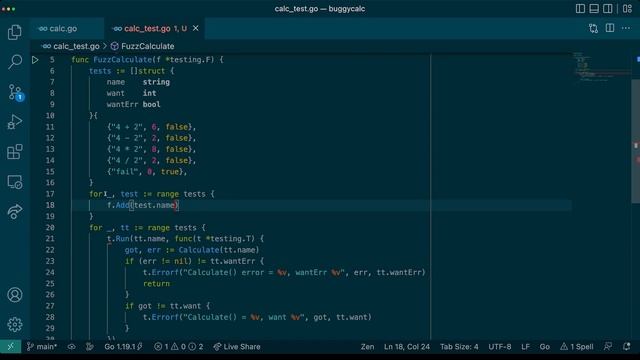Viewport: 640px width, 360px height.
Task: Open the Manage gear menu
Action: click(x=15, y=324)
